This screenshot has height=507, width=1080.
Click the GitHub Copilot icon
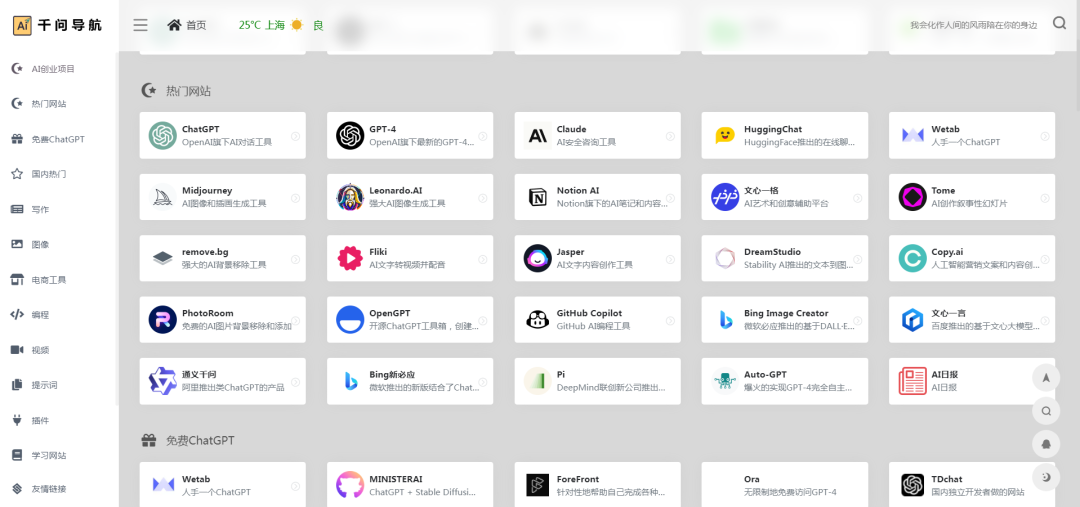(537, 320)
